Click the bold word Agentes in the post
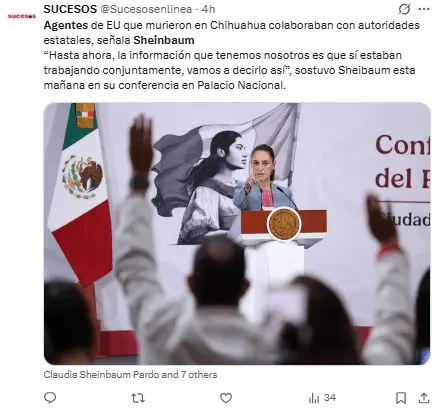 (x=66, y=25)
